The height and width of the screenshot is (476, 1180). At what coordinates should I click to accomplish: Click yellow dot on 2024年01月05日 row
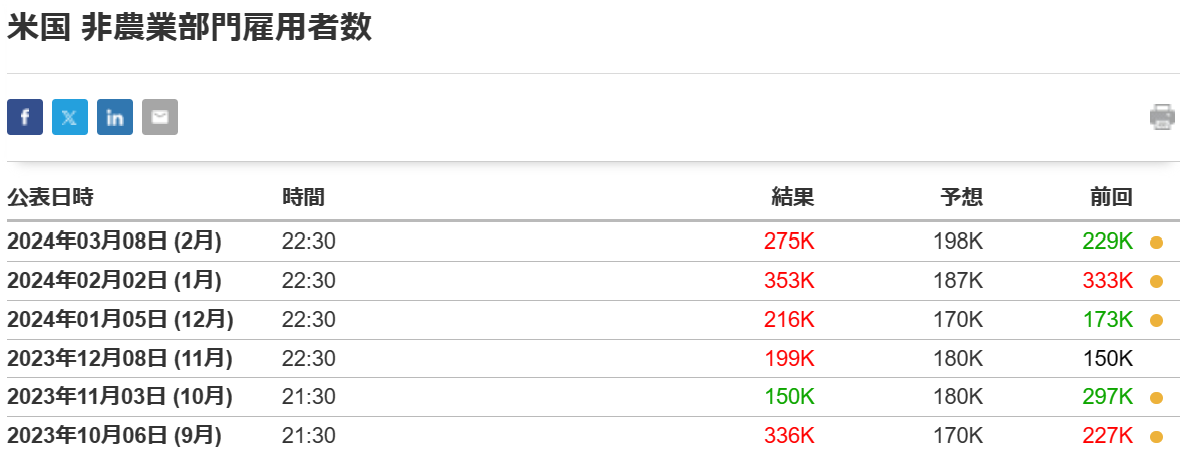(1157, 320)
